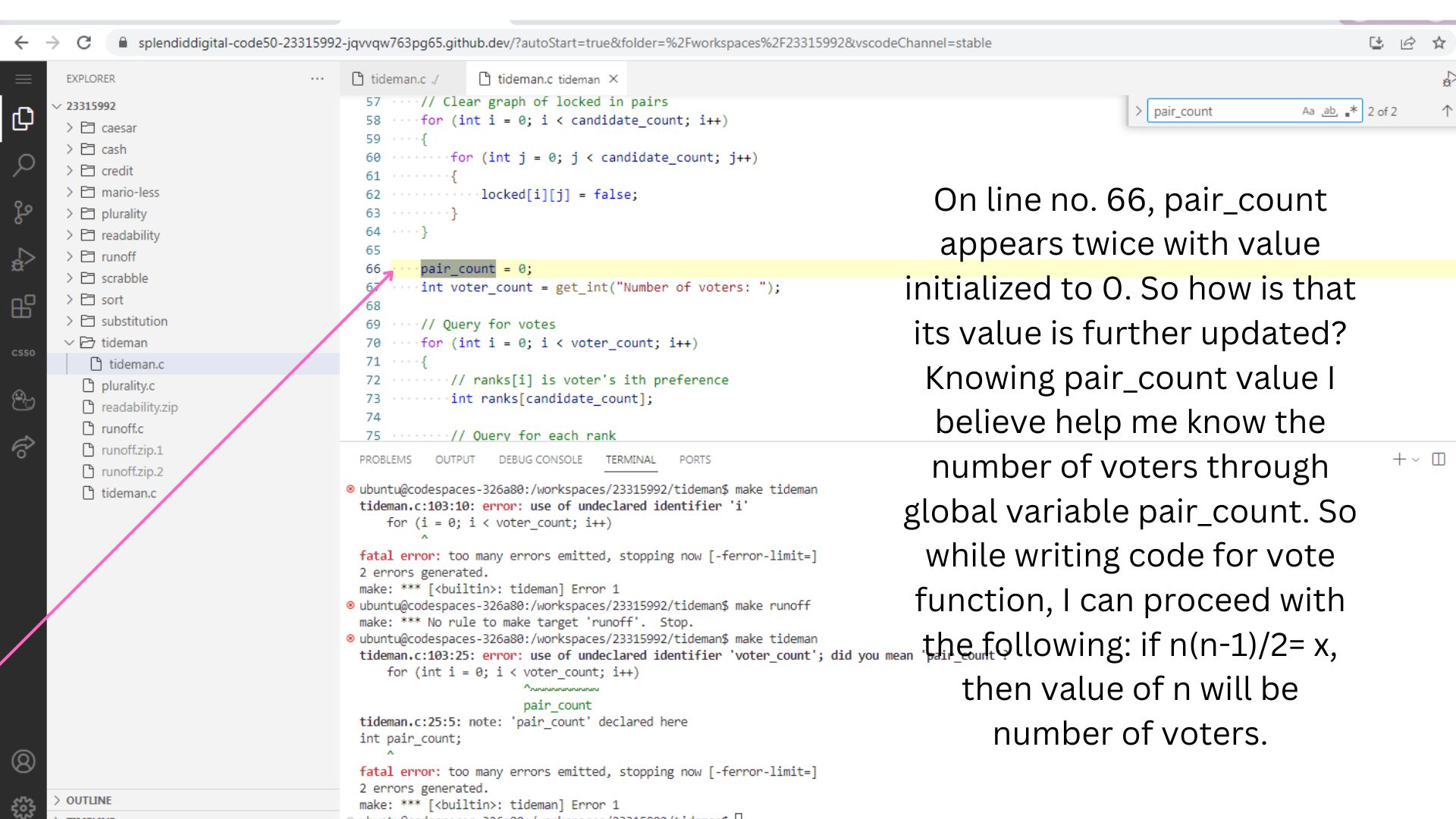The image size is (1456, 819).
Task: Click highlighted pair_count on line 66
Action: [x=458, y=268]
